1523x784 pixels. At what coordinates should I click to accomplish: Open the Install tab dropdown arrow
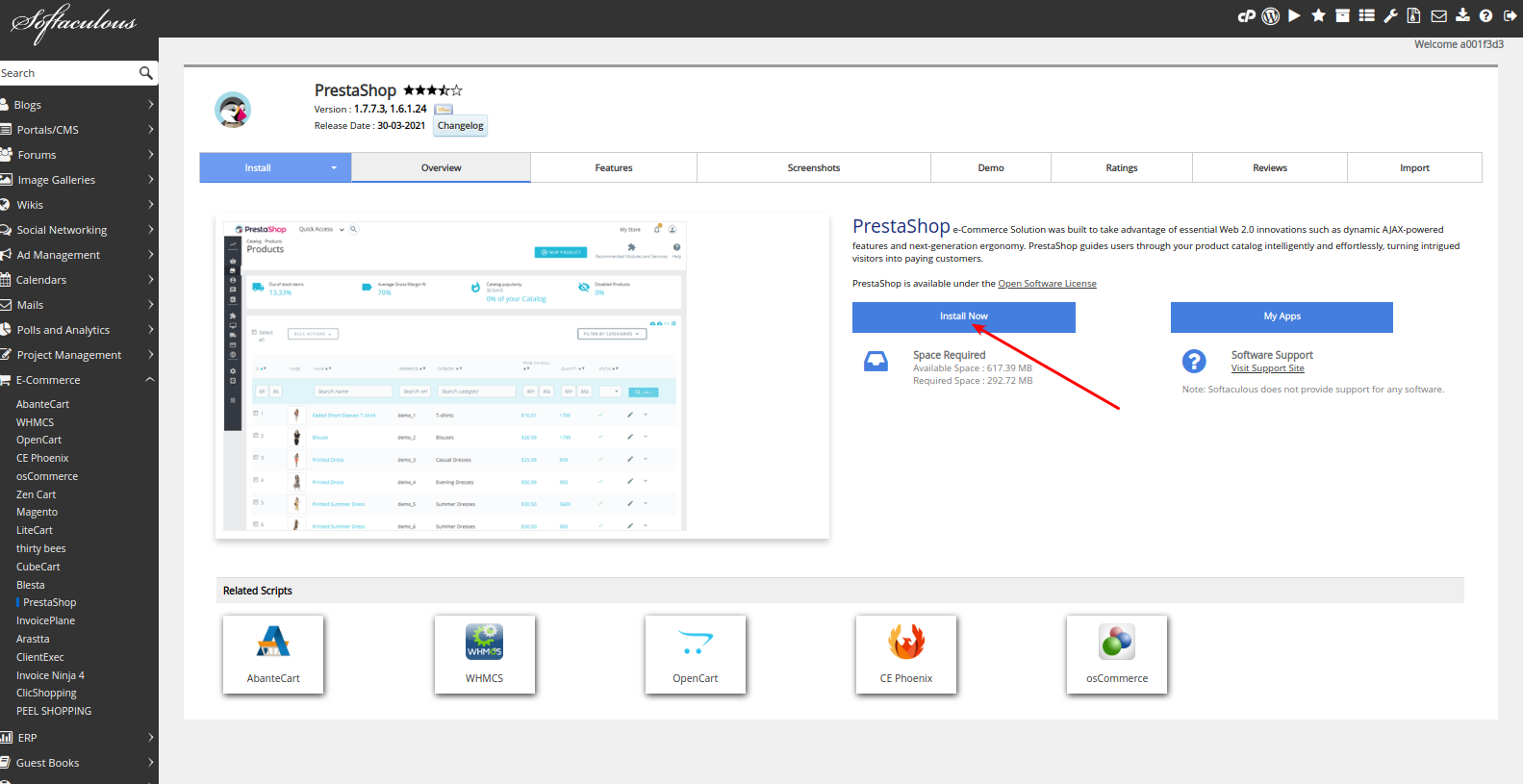[334, 168]
